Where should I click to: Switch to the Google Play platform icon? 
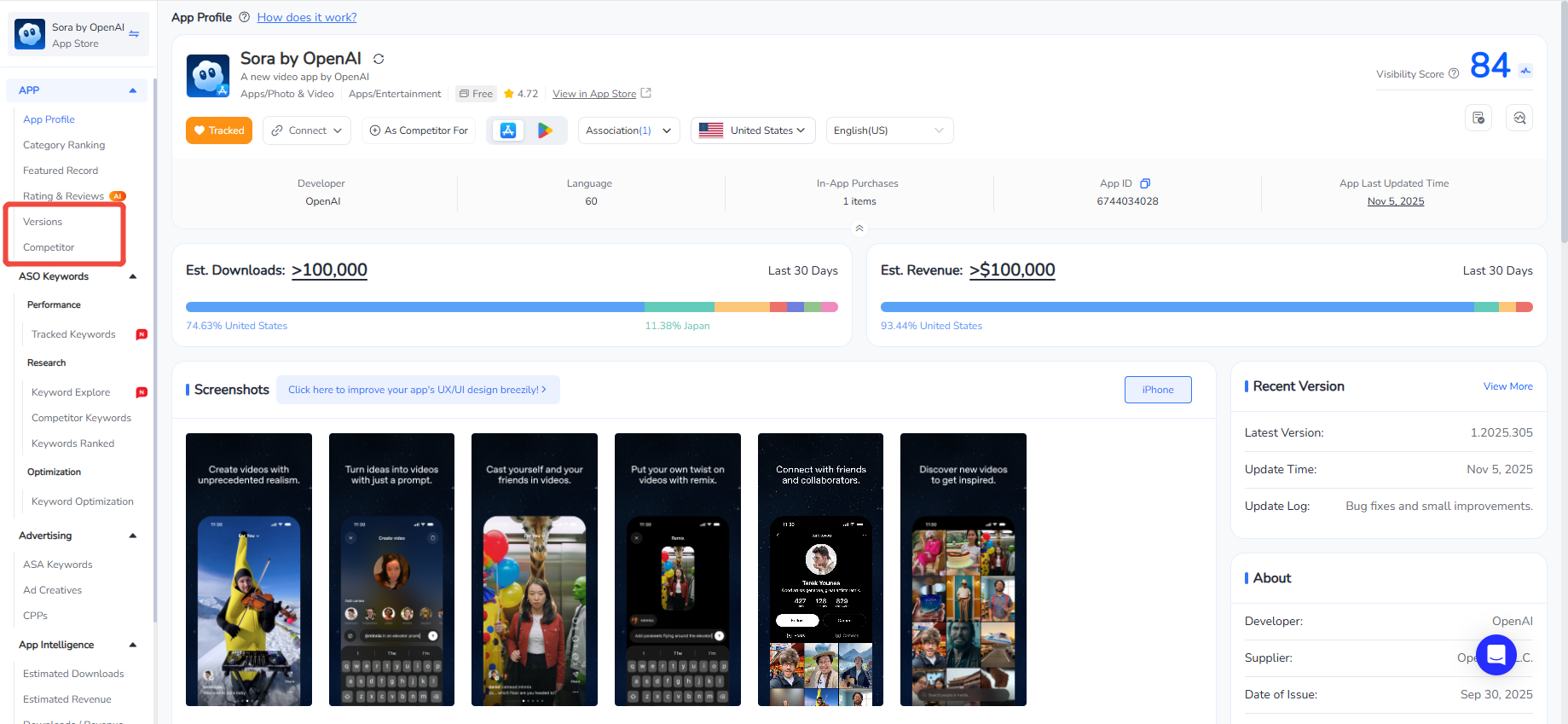point(545,130)
